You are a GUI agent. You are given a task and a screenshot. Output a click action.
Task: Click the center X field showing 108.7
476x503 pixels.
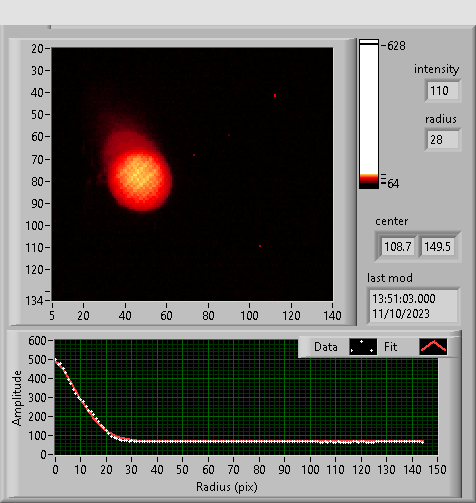click(398, 247)
